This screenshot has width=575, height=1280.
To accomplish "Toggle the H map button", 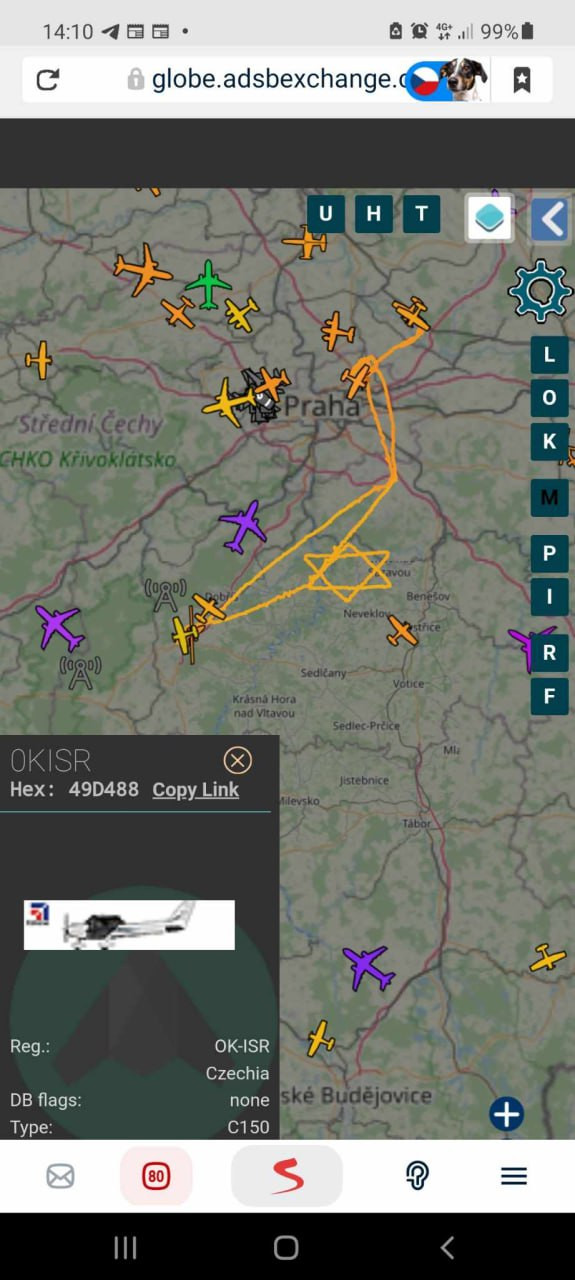I will pyautogui.click(x=374, y=214).
